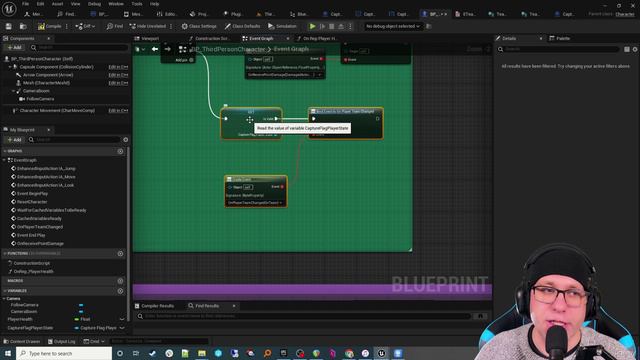This screenshot has width=640, height=360.
Task: Collapse the Camera variables category
Action: pos(4,298)
